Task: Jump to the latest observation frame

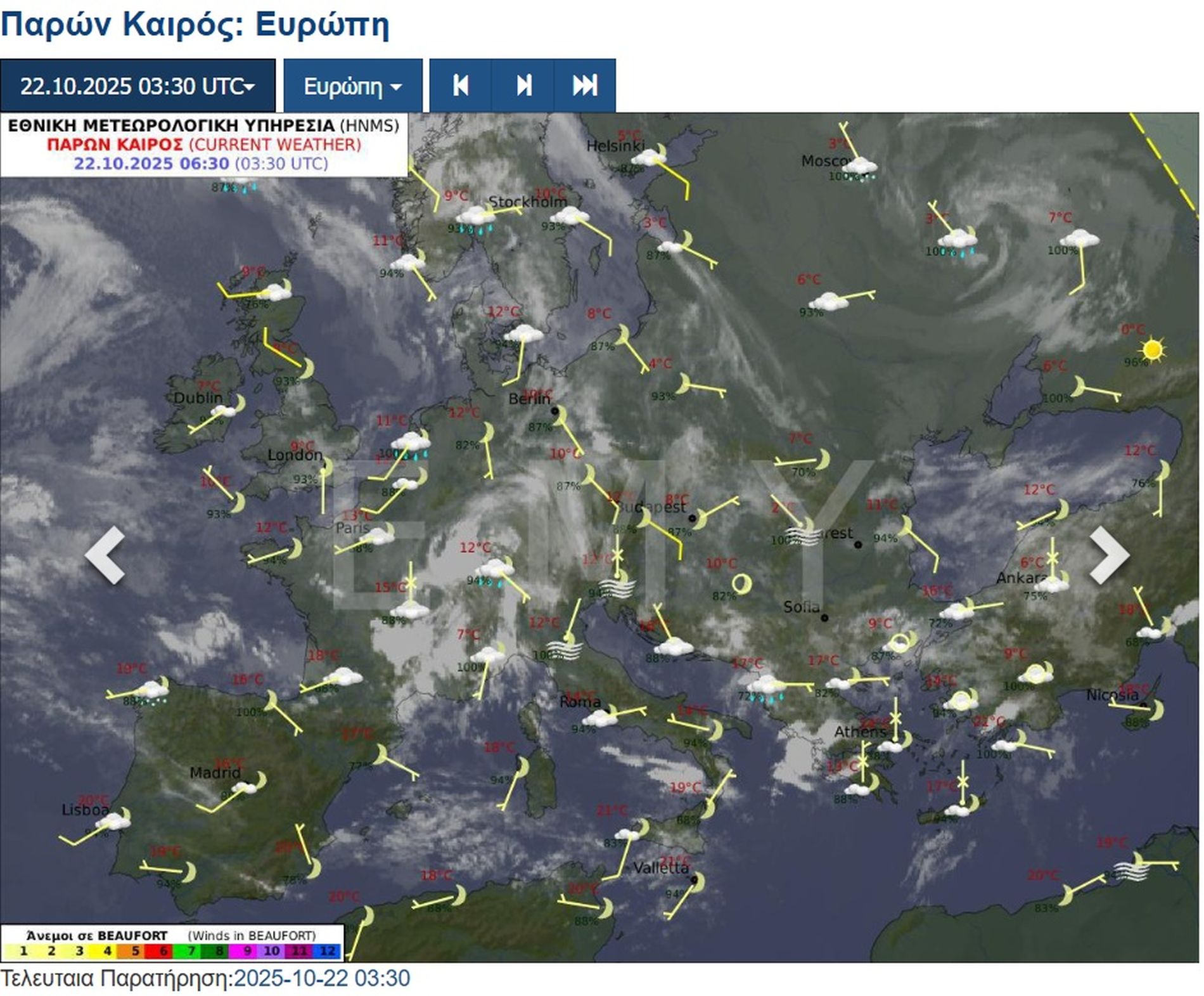Action: pyautogui.click(x=584, y=86)
